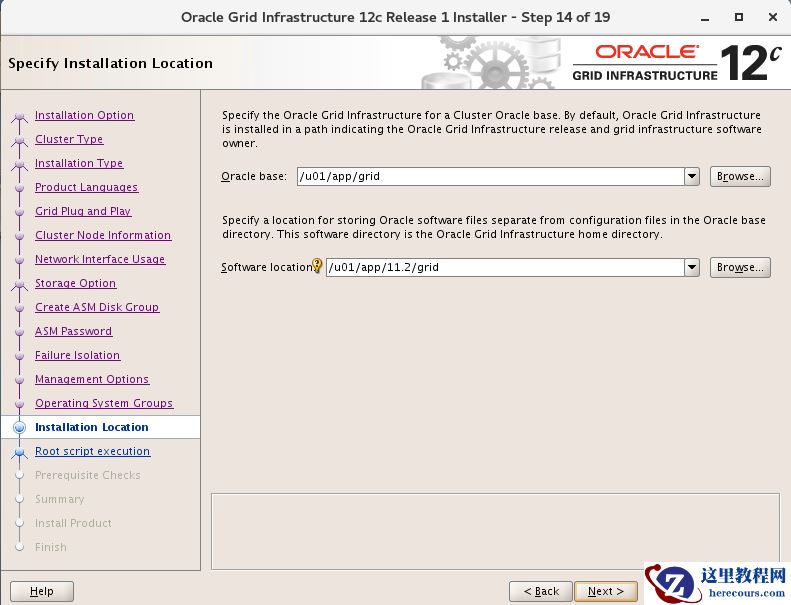Open the Oracle base dropdown arrow
The height and width of the screenshot is (605, 791).
(x=692, y=177)
